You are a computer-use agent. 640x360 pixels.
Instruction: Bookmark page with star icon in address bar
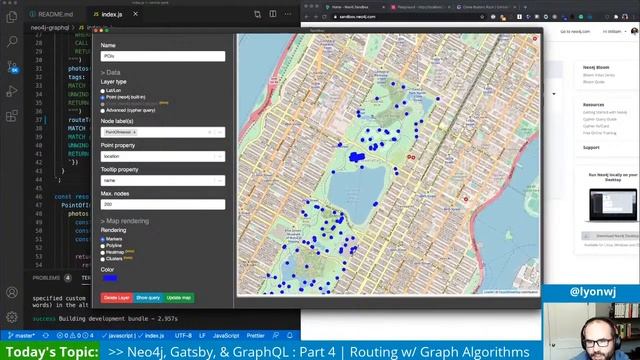coord(482,17)
